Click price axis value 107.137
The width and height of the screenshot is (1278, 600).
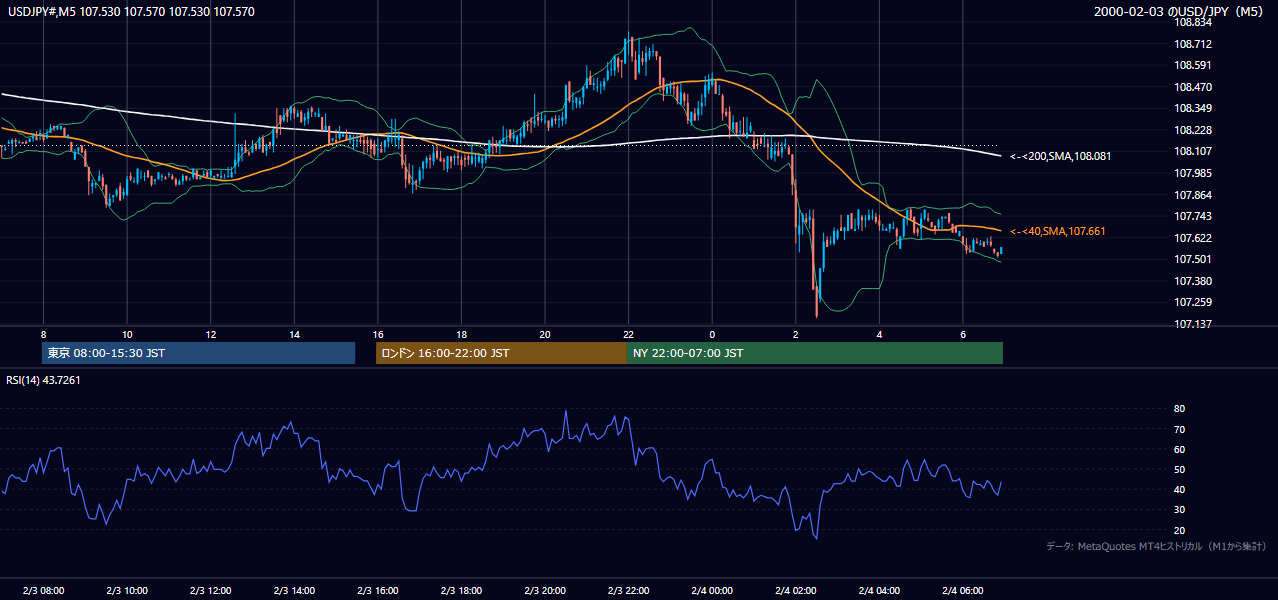click(1193, 324)
